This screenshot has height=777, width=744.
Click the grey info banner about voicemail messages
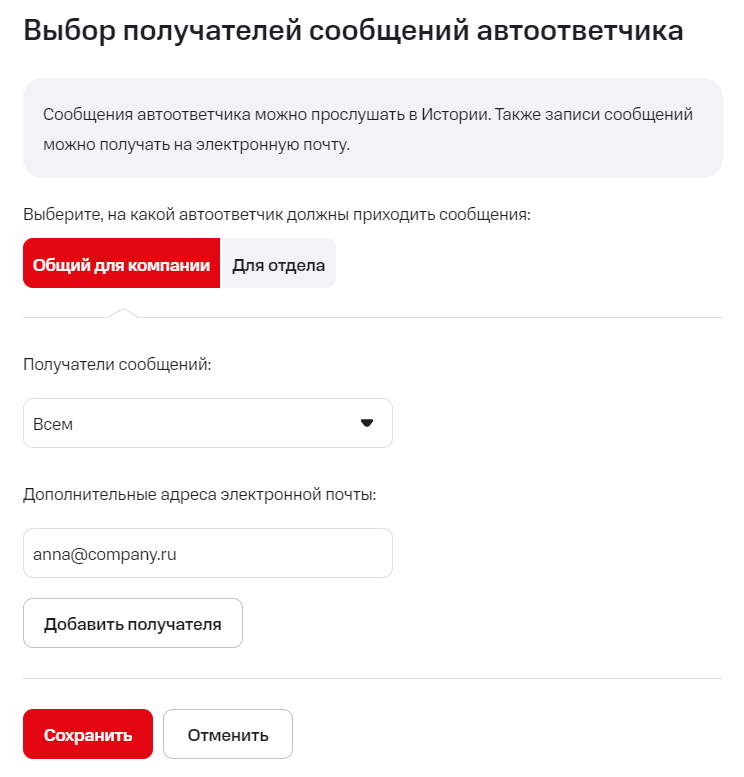click(372, 128)
